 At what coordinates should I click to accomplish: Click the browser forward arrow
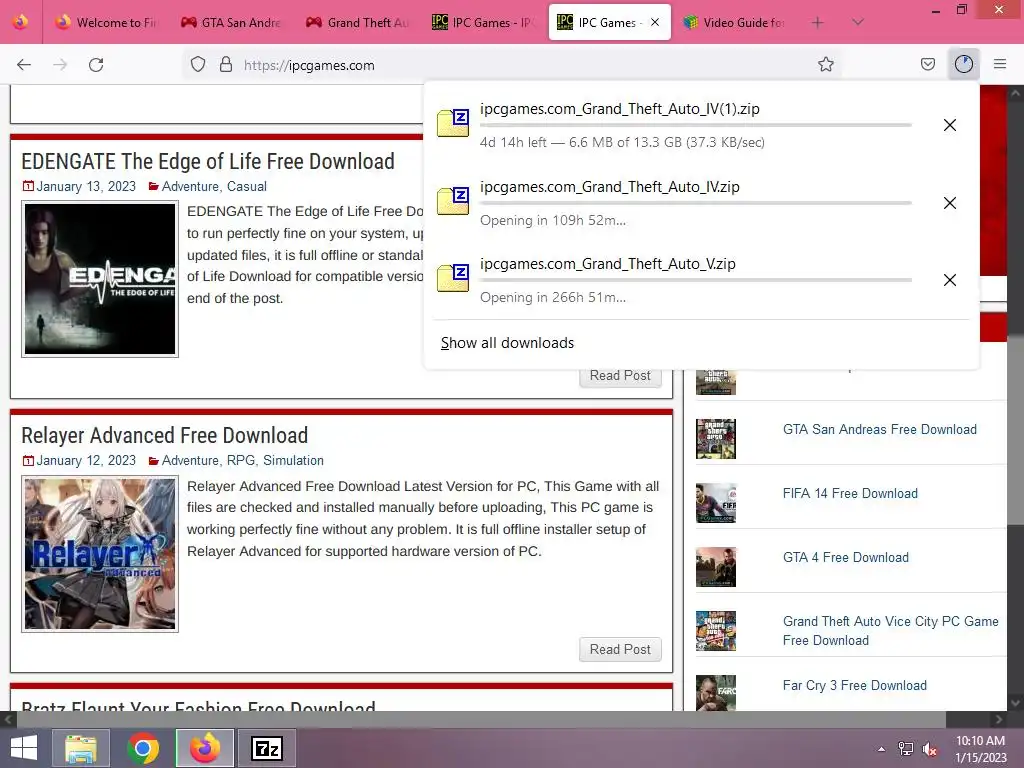coord(60,65)
